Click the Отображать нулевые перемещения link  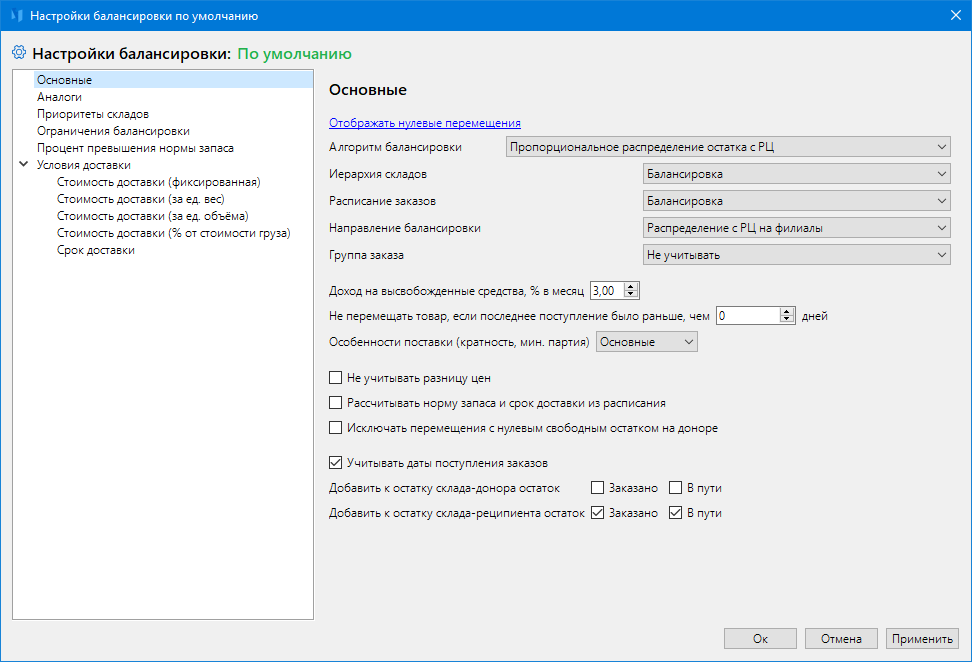425,123
